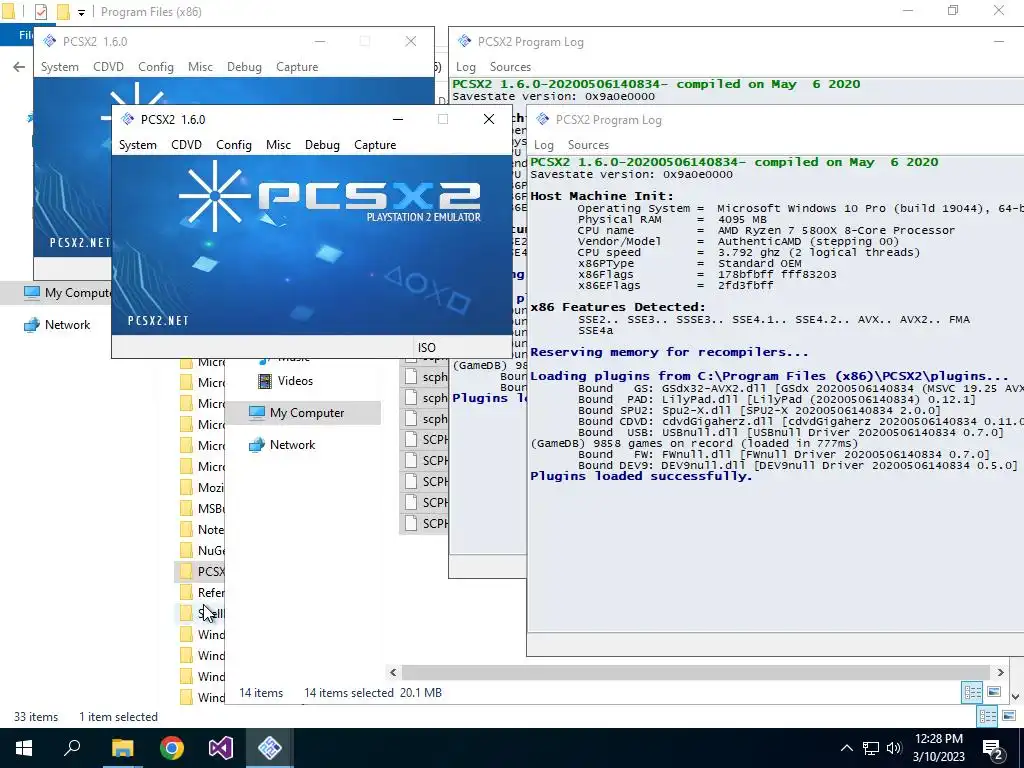Switch outer Explorer to large icons view
Viewport: 1024px width, 768px height.
1009,716
